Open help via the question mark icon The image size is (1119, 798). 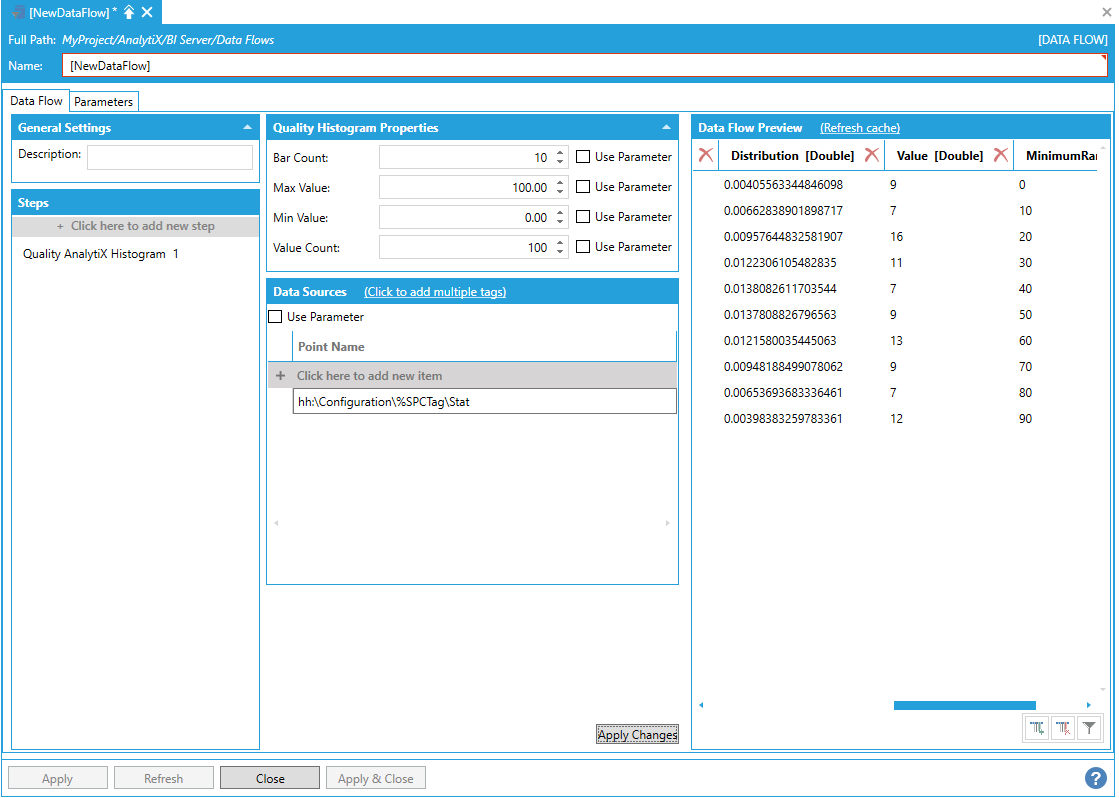point(1095,778)
